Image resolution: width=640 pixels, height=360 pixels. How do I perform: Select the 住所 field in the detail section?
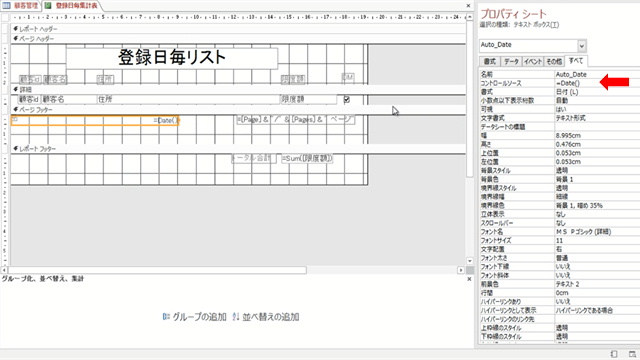pyautogui.click(x=188, y=99)
